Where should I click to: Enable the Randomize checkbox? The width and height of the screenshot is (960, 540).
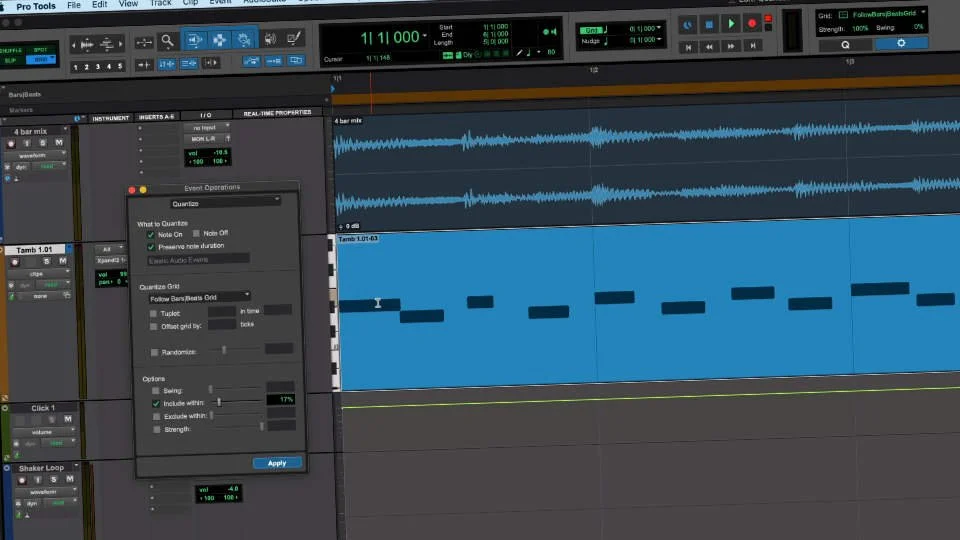point(154,352)
